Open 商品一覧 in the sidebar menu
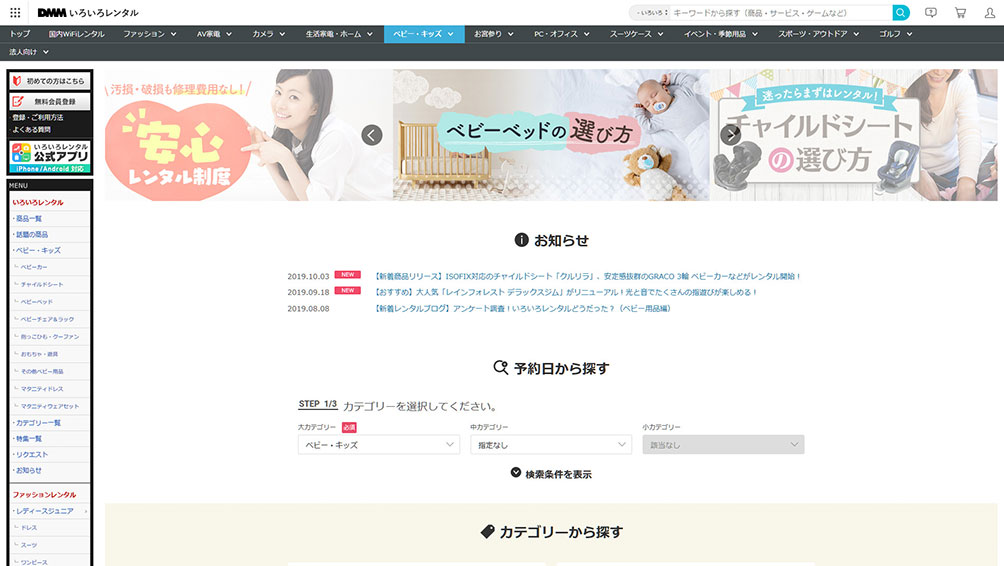Image resolution: width=1004 pixels, height=566 pixels. coord(29,218)
